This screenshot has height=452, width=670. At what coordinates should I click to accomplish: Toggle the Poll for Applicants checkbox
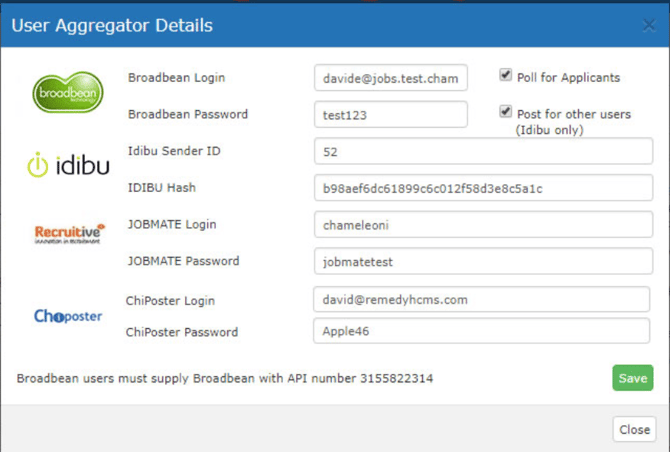[505, 75]
